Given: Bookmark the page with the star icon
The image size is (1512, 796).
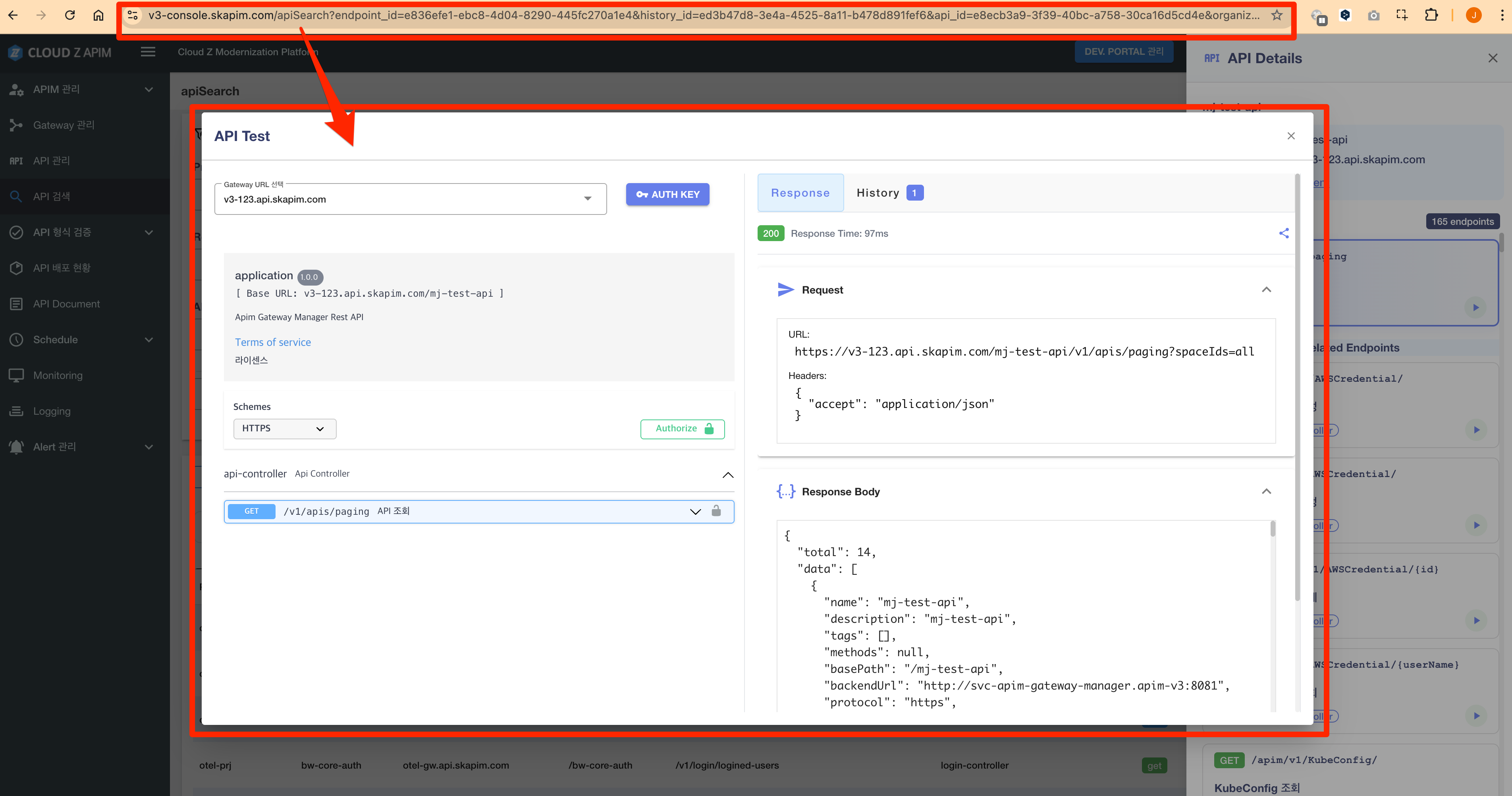Looking at the screenshot, I should (1277, 15).
